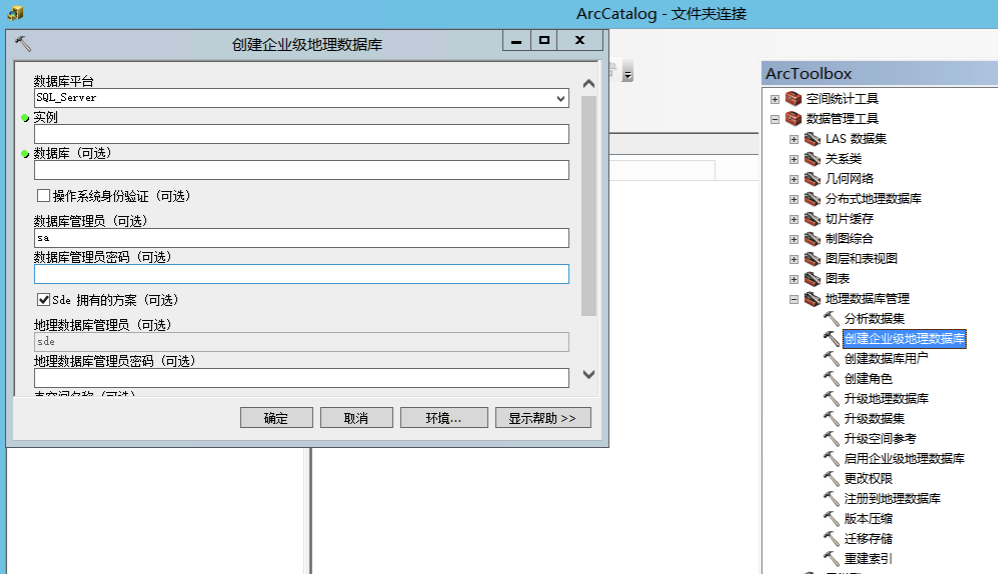Screen dimensions: 998x574
Task: Maximize the 创建企业级地理数据库 dialog
Action: (x=544, y=40)
